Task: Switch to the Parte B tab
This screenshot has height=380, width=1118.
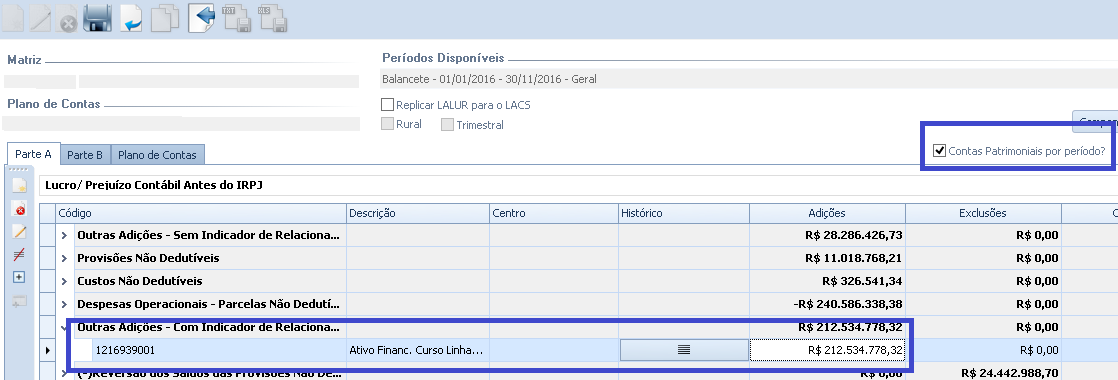Action: [85, 155]
